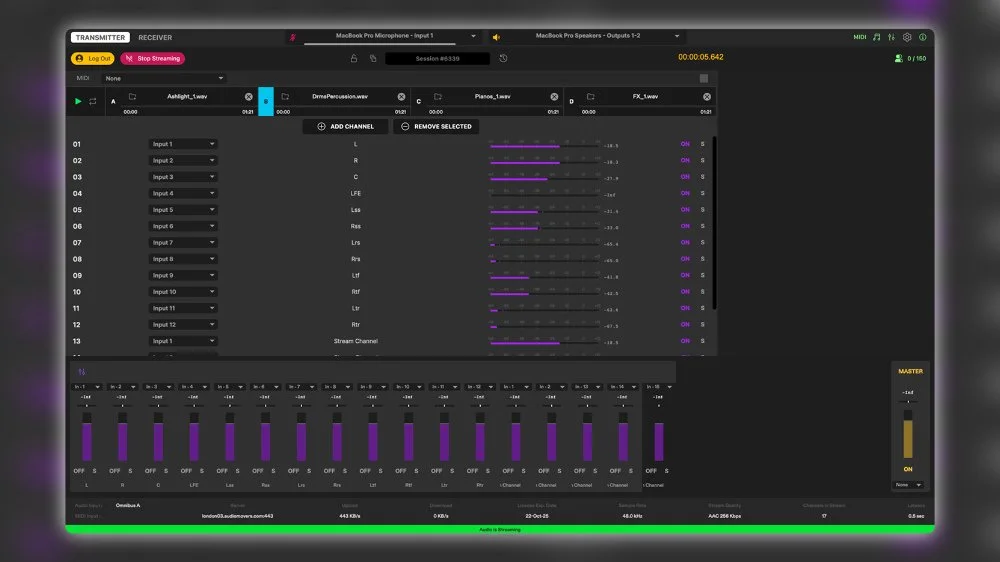This screenshot has width=1000, height=562.
Task: Click the gray square button in MIDI row
Action: 704,78
